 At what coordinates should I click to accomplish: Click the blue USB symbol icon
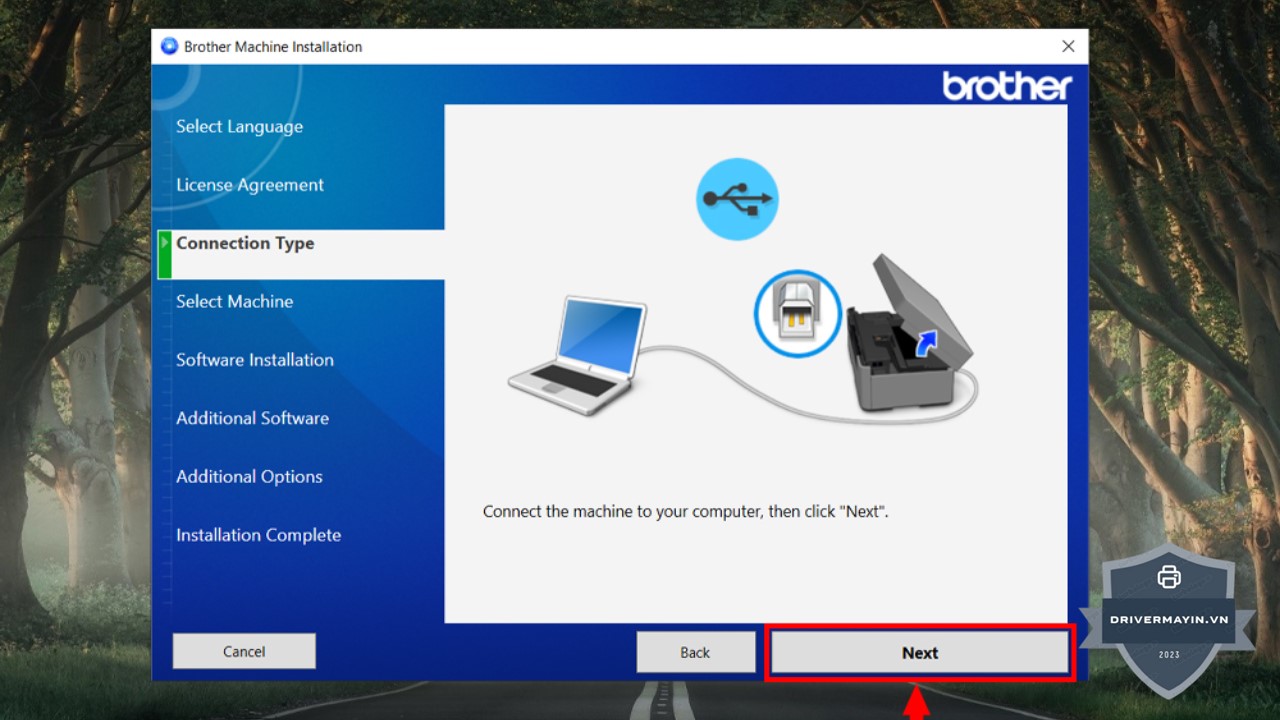pos(737,199)
